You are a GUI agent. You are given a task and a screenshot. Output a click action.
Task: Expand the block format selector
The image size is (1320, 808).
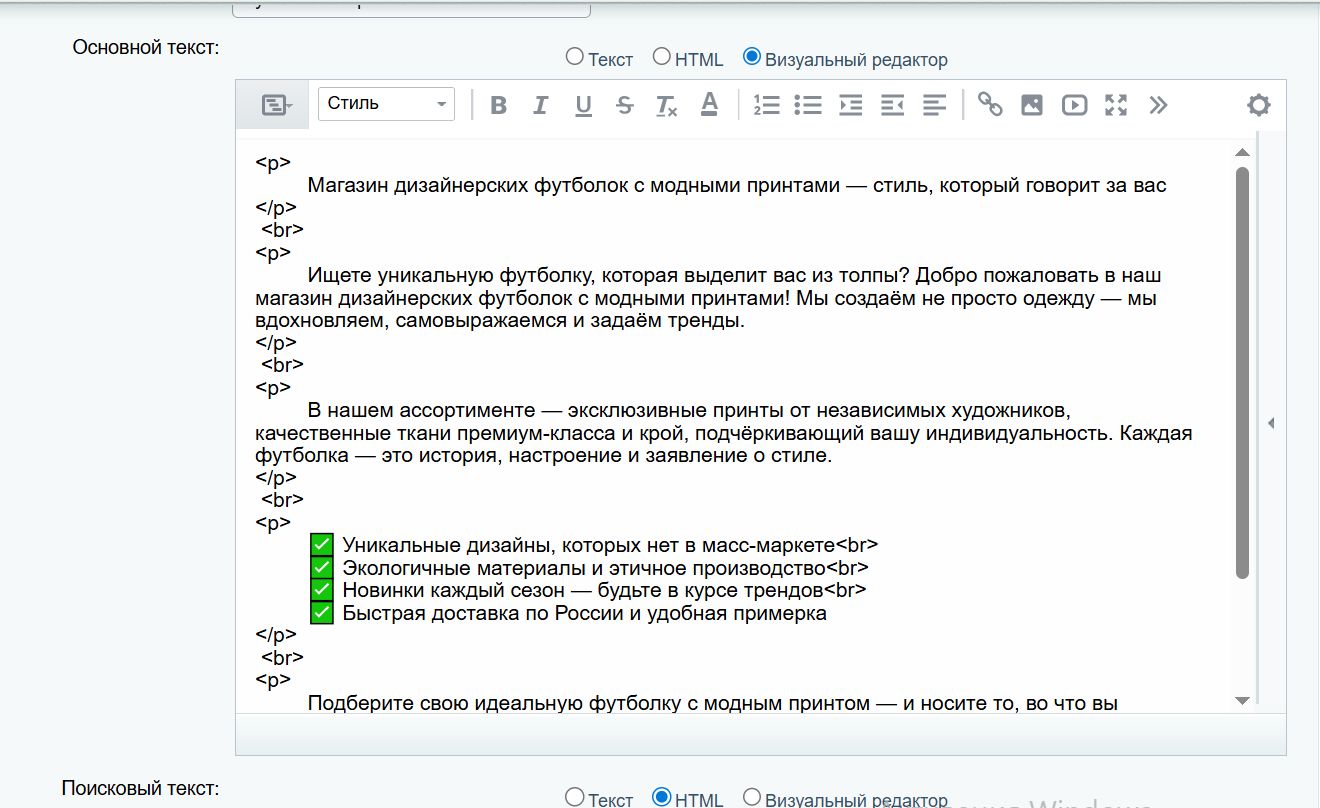pyautogui.click(x=272, y=104)
